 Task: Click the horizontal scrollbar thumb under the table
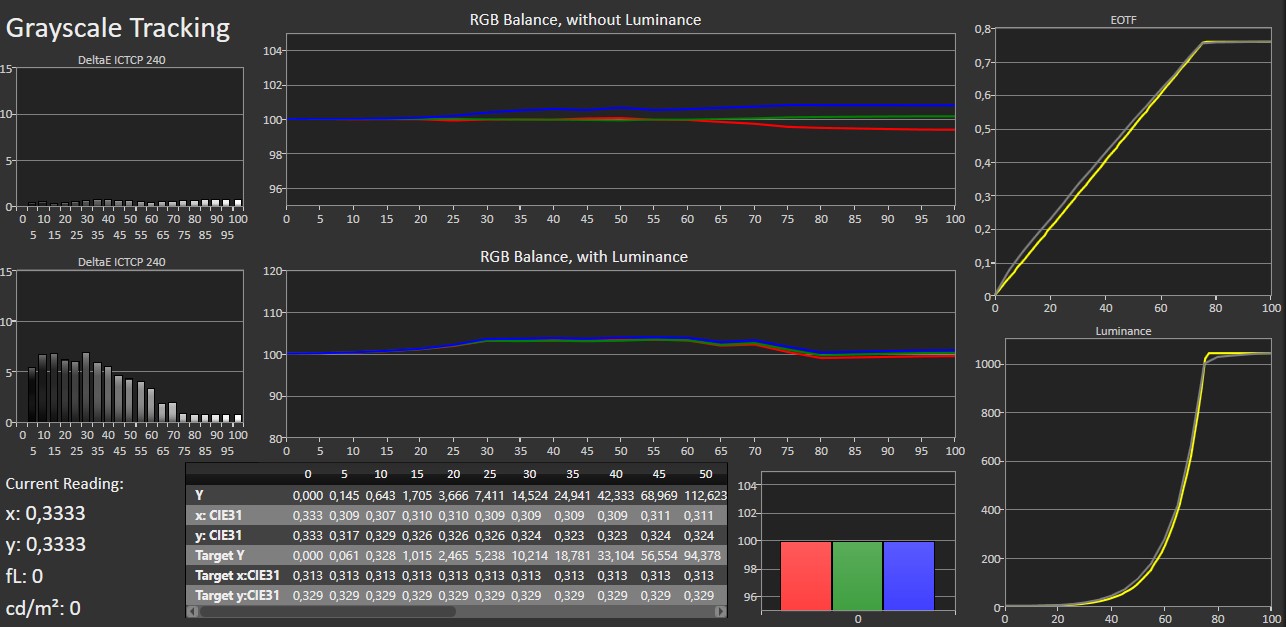pos(327,611)
